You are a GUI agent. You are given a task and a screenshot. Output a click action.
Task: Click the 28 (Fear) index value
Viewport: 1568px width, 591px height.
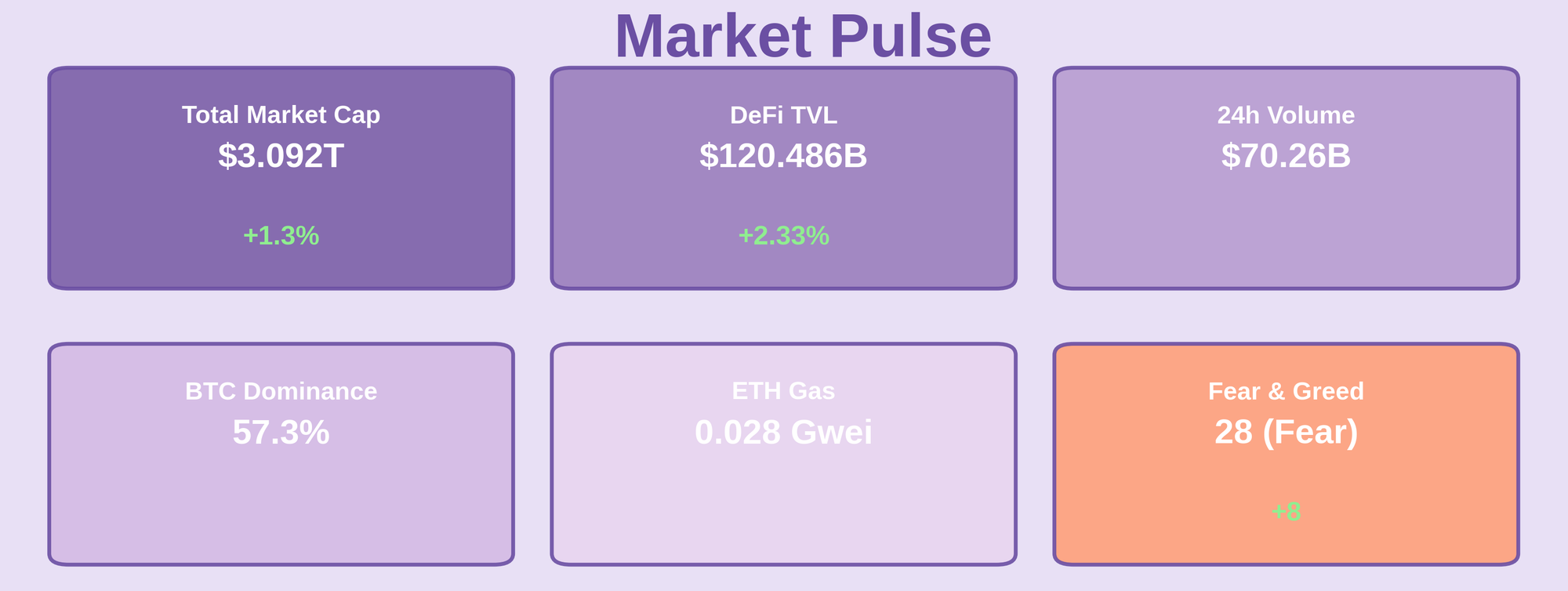point(1286,432)
